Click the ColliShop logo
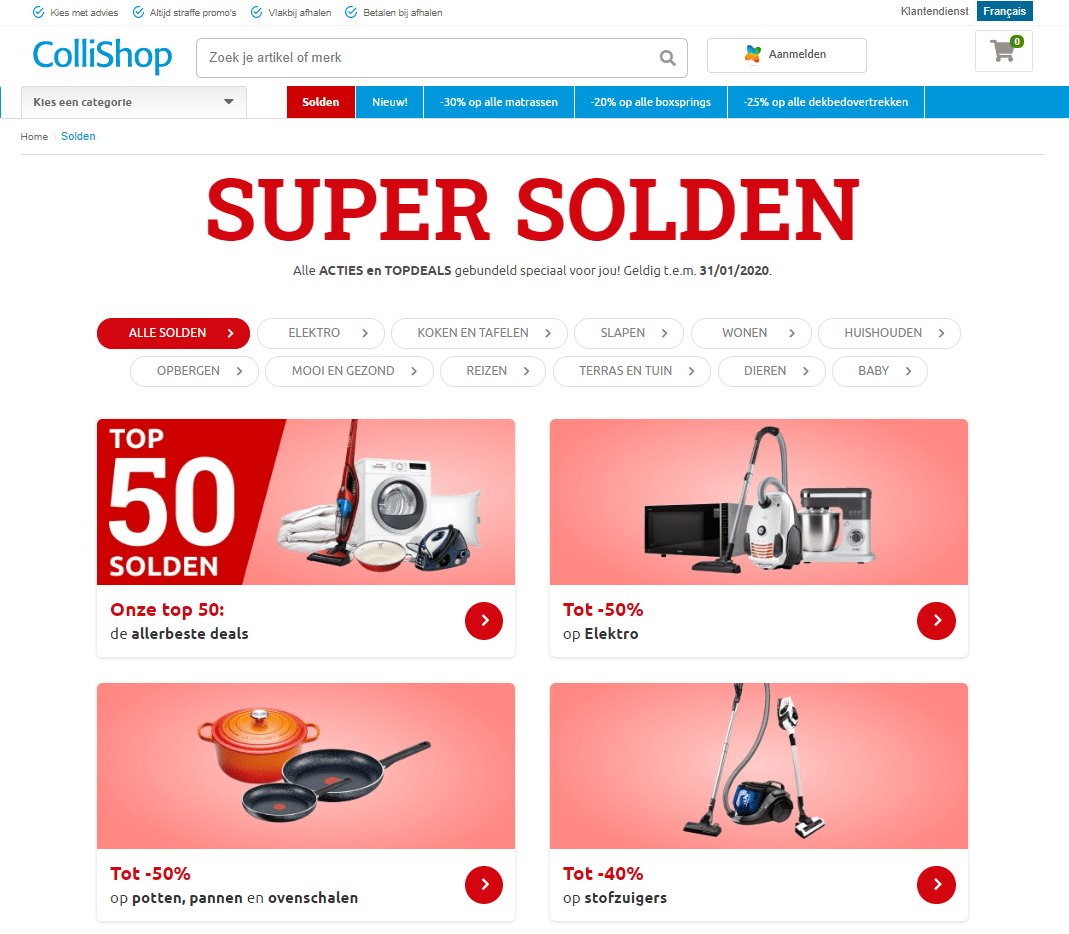This screenshot has width=1069, height=934. (x=102, y=56)
